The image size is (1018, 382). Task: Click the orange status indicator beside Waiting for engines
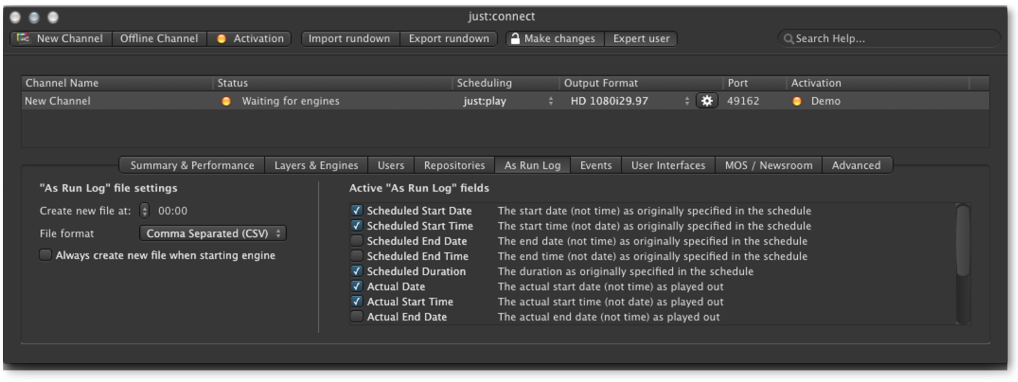pyautogui.click(x=226, y=101)
